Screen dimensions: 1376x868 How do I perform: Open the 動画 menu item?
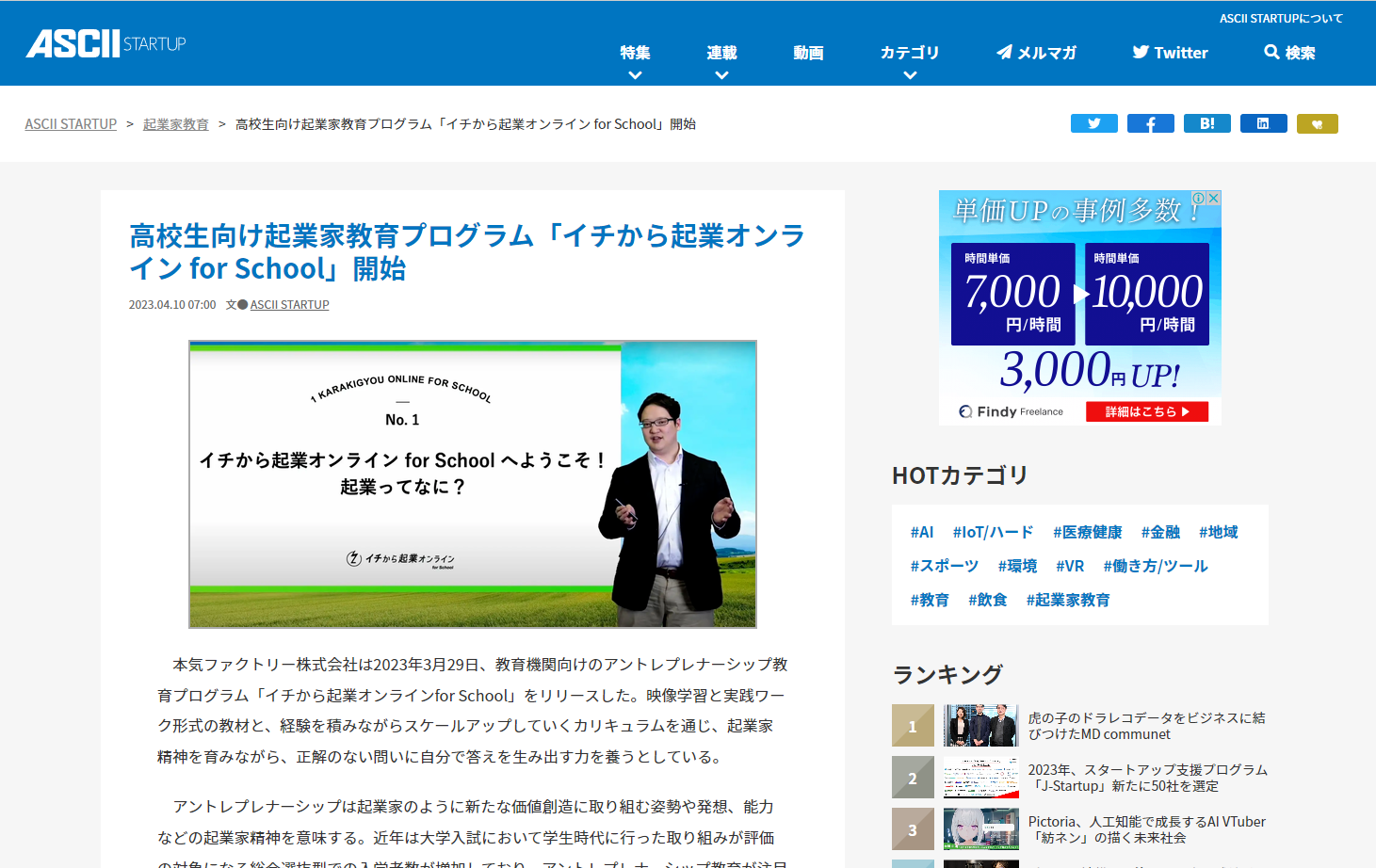tap(807, 53)
